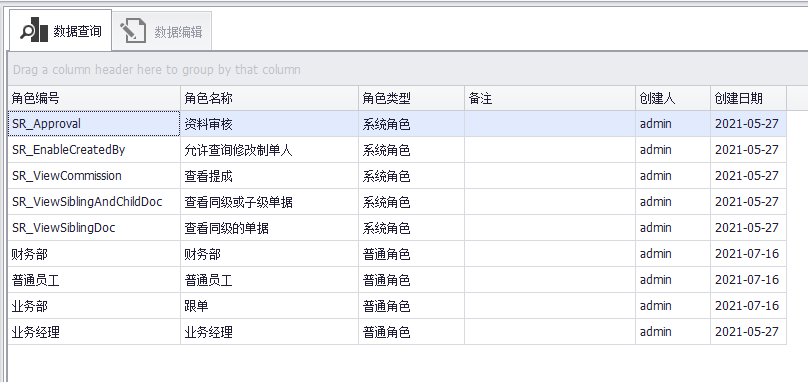Switch to the 数据编辑 tab

pyautogui.click(x=162, y=31)
